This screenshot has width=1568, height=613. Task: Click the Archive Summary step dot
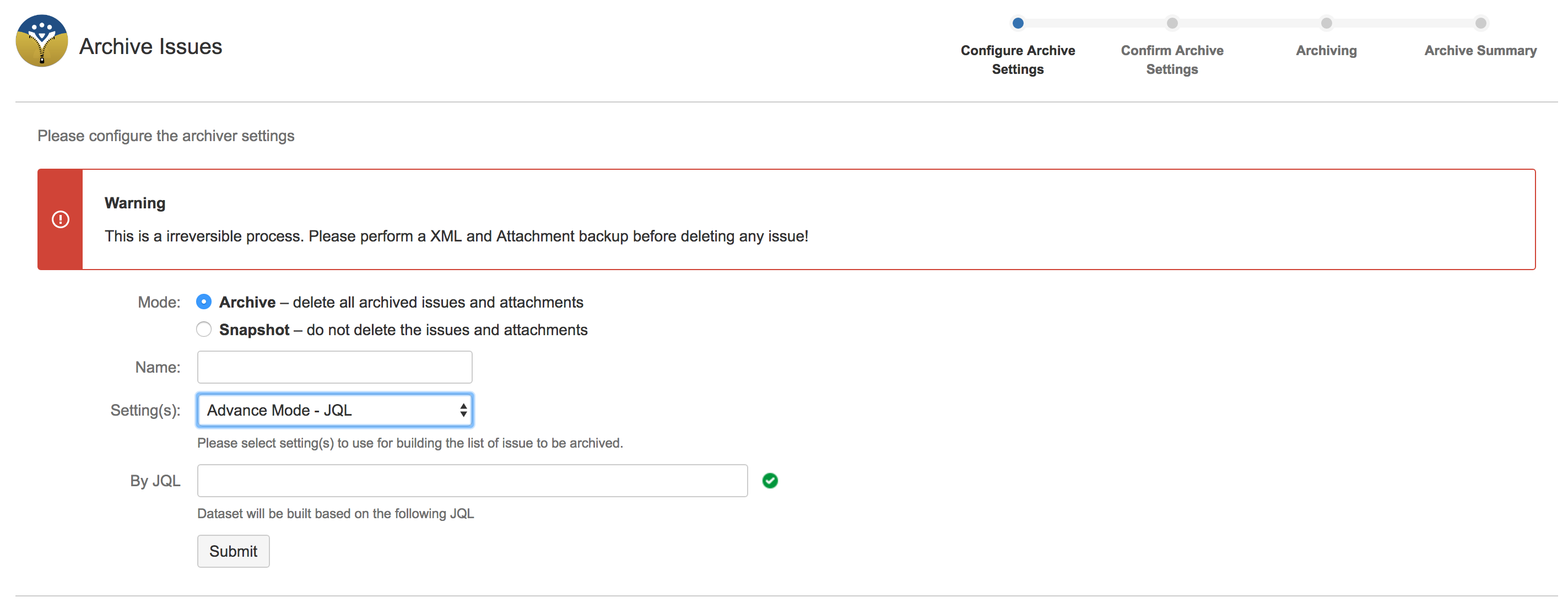coord(1480,23)
